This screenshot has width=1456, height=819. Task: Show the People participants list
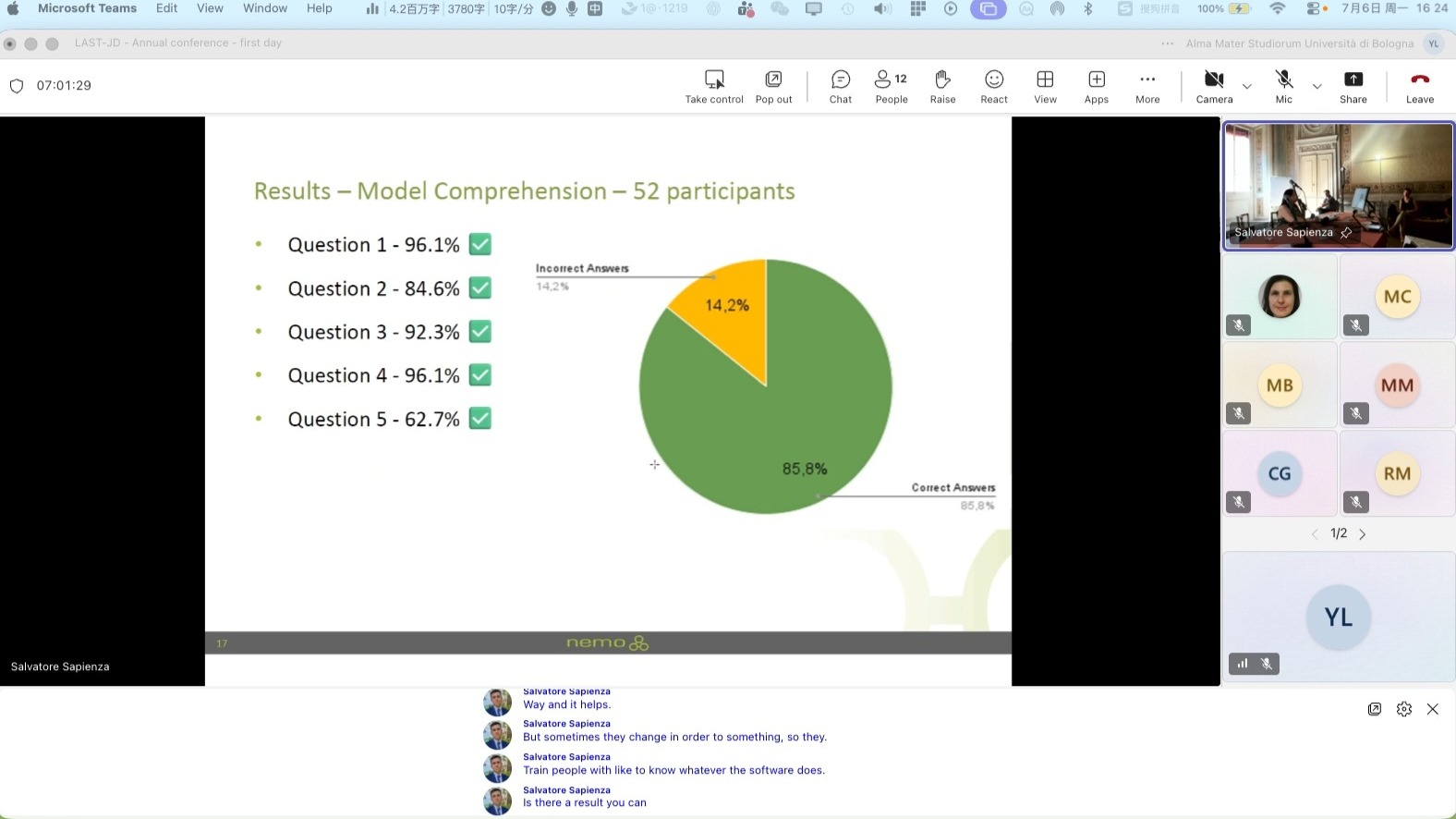tap(892, 87)
